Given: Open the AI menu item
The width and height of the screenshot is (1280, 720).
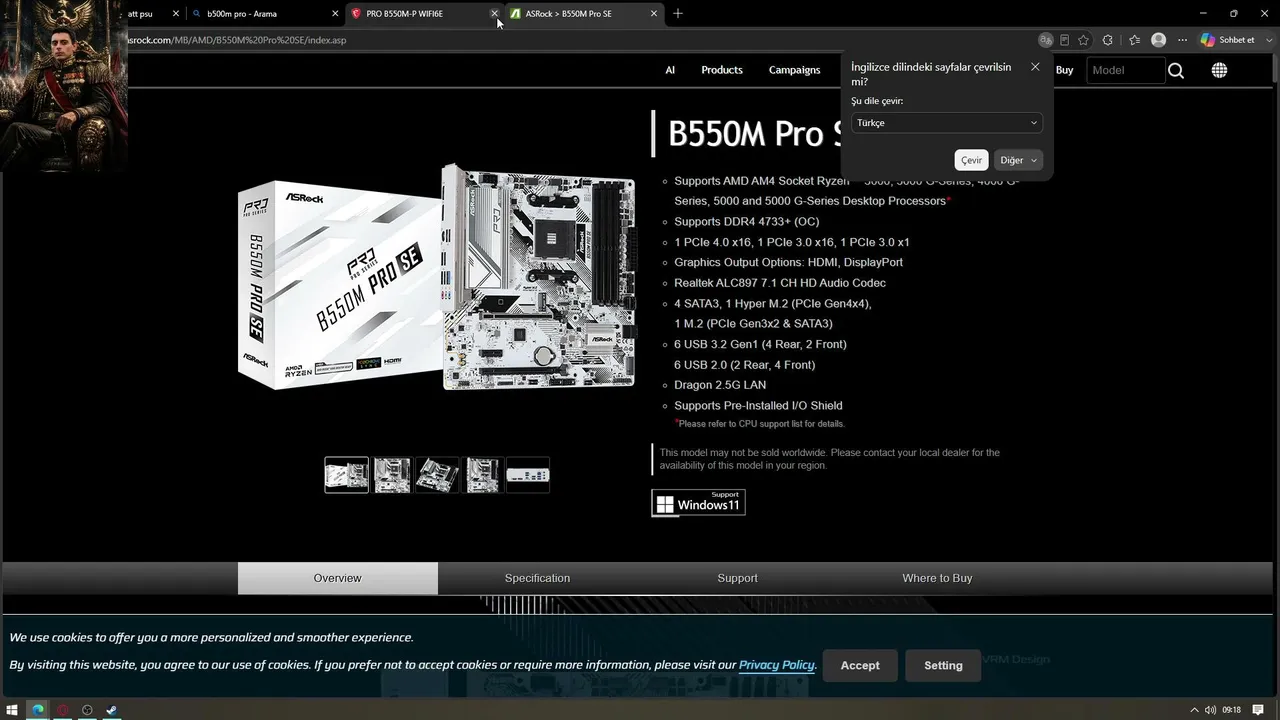Looking at the screenshot, I should coord(670,70).
